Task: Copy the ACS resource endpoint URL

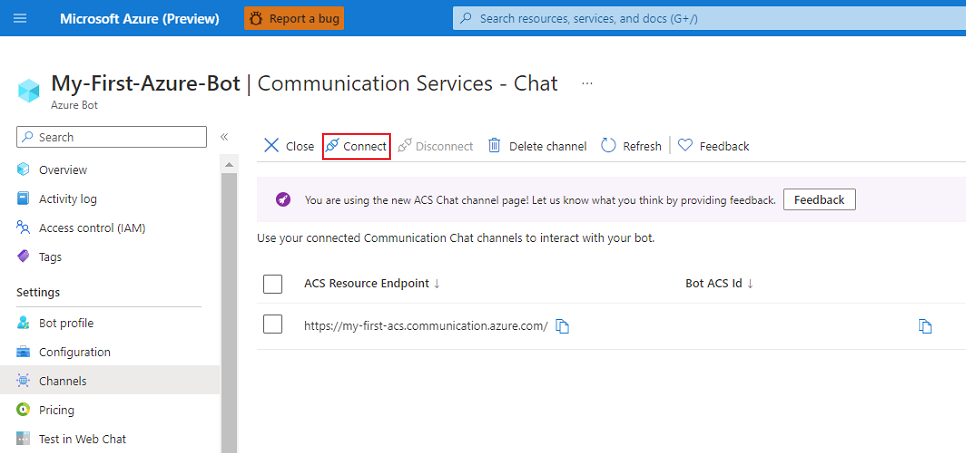Action: click(562, 327)
